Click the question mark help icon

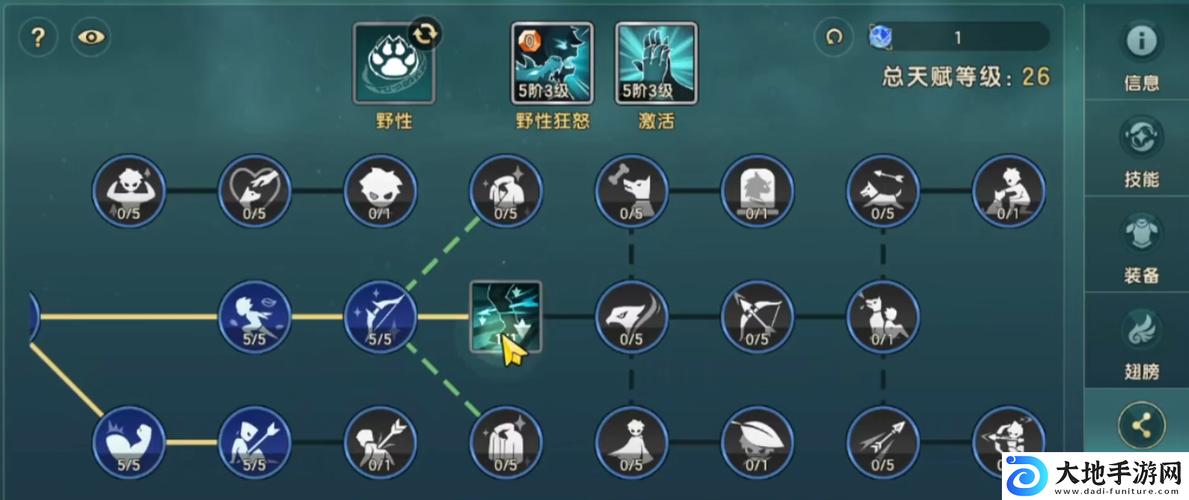[x=38, y=37]
